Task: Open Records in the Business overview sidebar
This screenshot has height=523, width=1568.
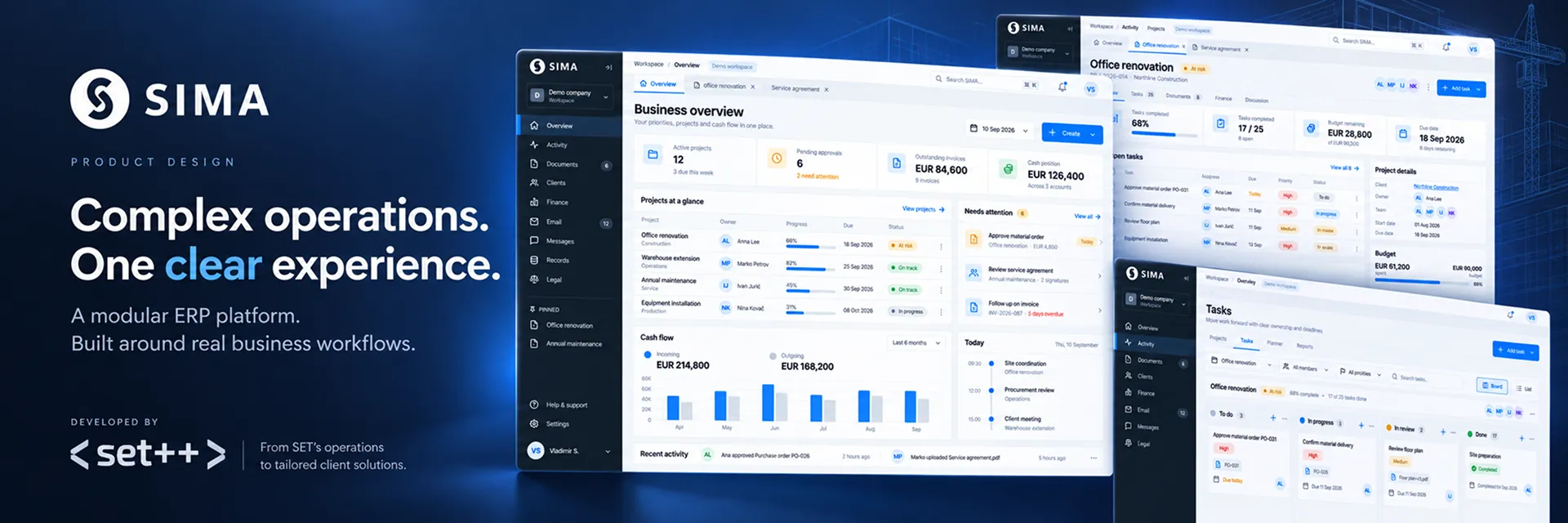Action: pos(570,260)
